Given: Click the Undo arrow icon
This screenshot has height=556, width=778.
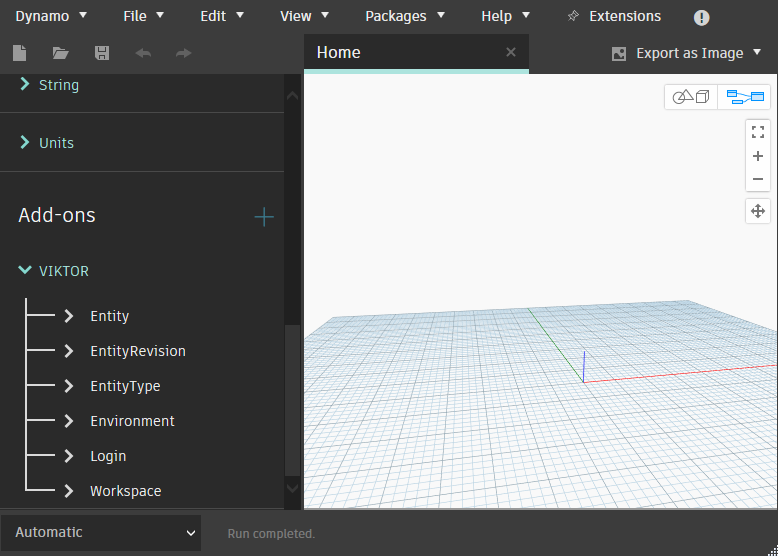Looking at the screenshot, I should (x=143, y=53).
